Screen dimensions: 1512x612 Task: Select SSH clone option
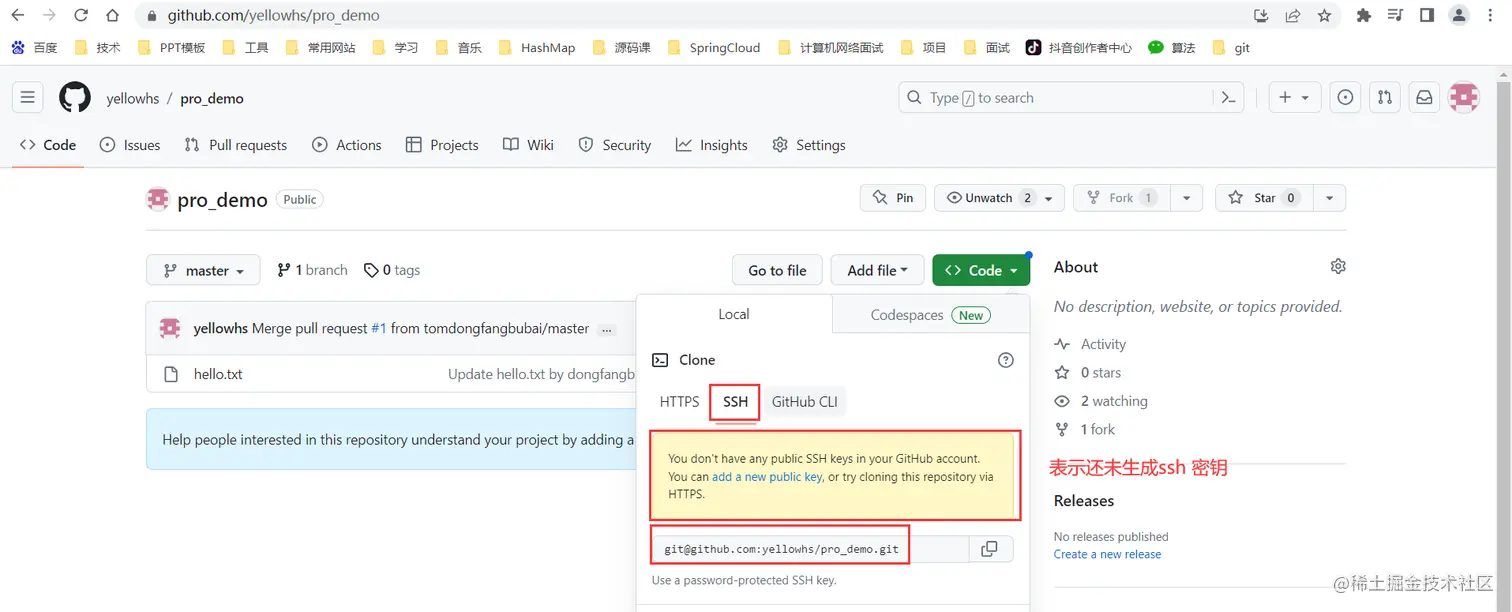tap(735, 401)
